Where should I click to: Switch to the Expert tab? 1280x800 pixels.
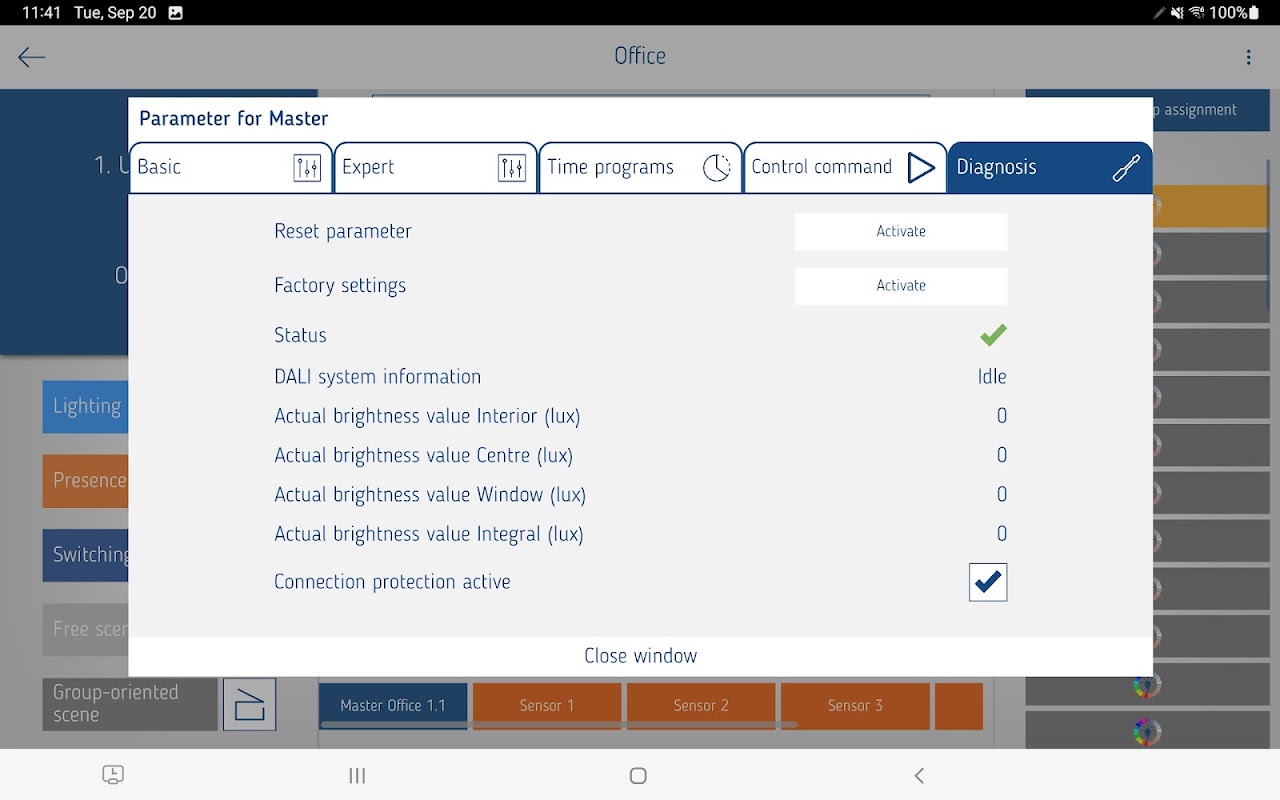[x=434, y=168]
